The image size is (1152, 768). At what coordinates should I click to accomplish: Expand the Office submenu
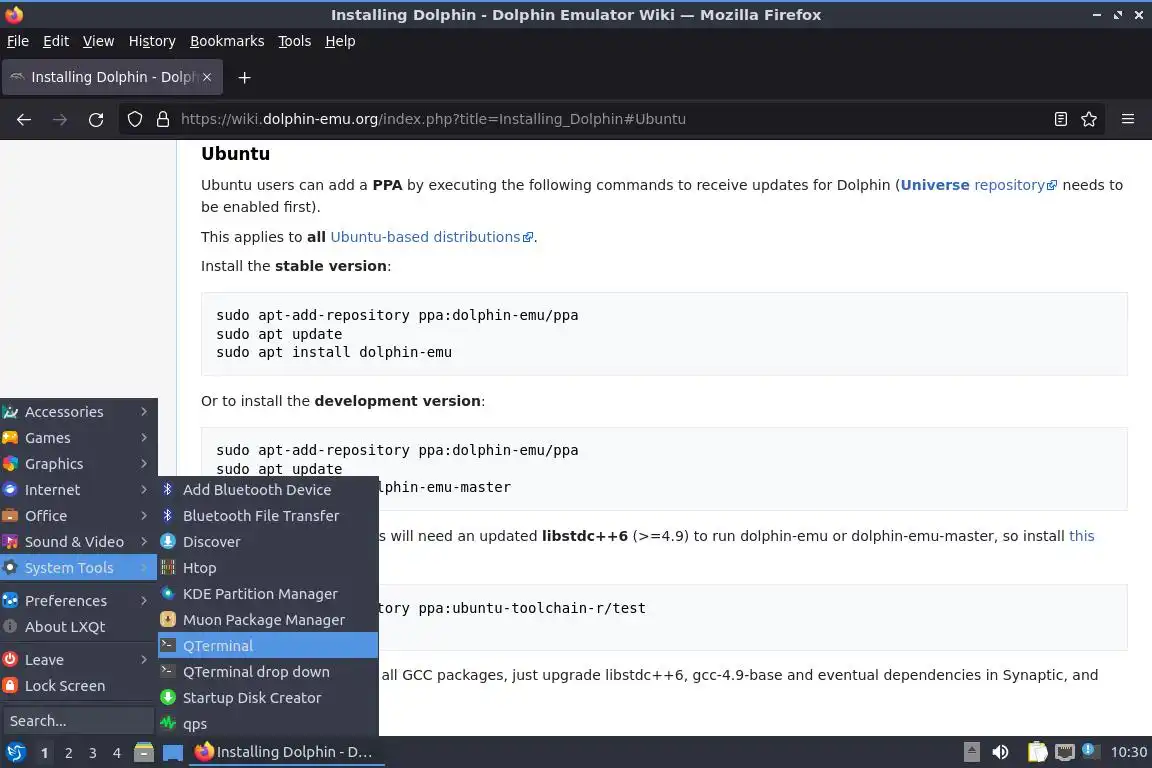click(79, 516)
